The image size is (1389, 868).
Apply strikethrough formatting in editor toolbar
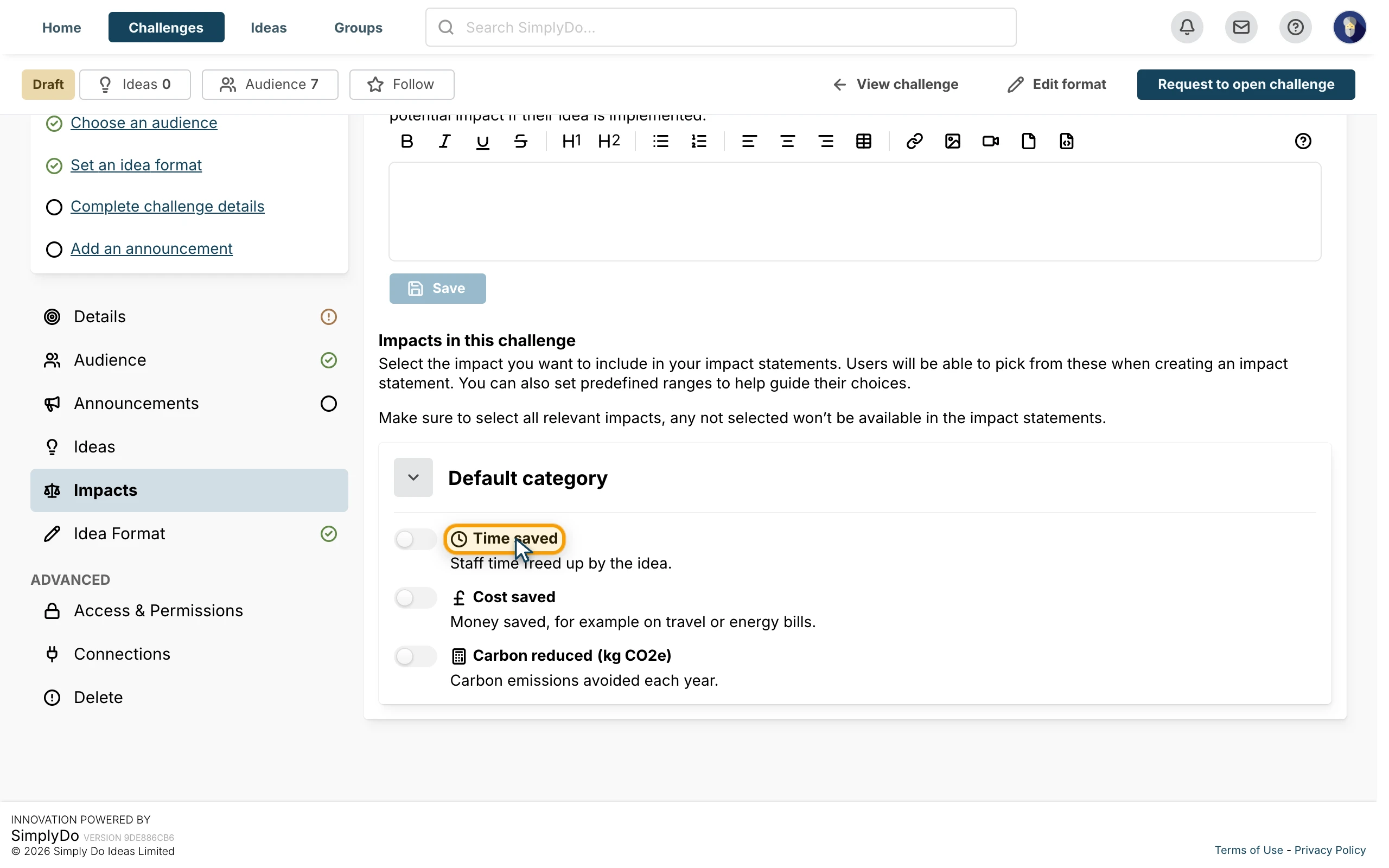(520, 141)
